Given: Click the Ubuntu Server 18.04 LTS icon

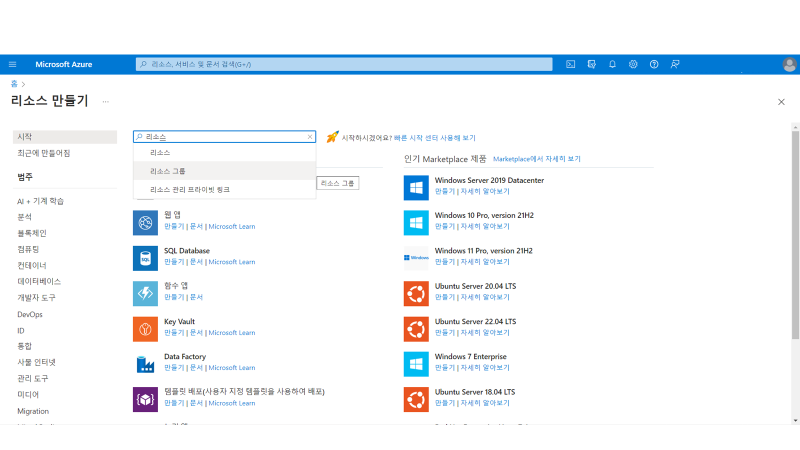Looking at the screenshot, I should point(416,399).
